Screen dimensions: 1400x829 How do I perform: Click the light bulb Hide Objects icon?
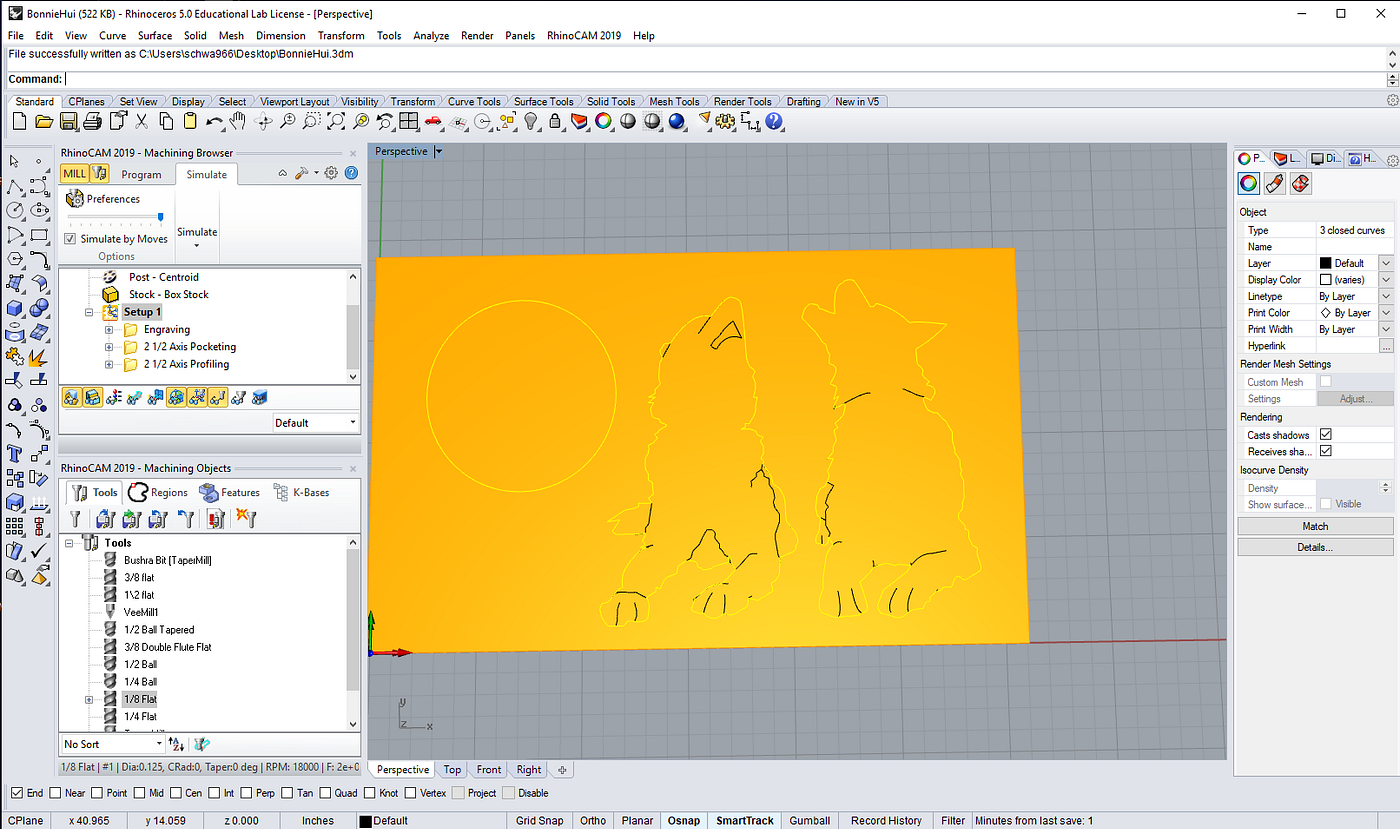530,121
